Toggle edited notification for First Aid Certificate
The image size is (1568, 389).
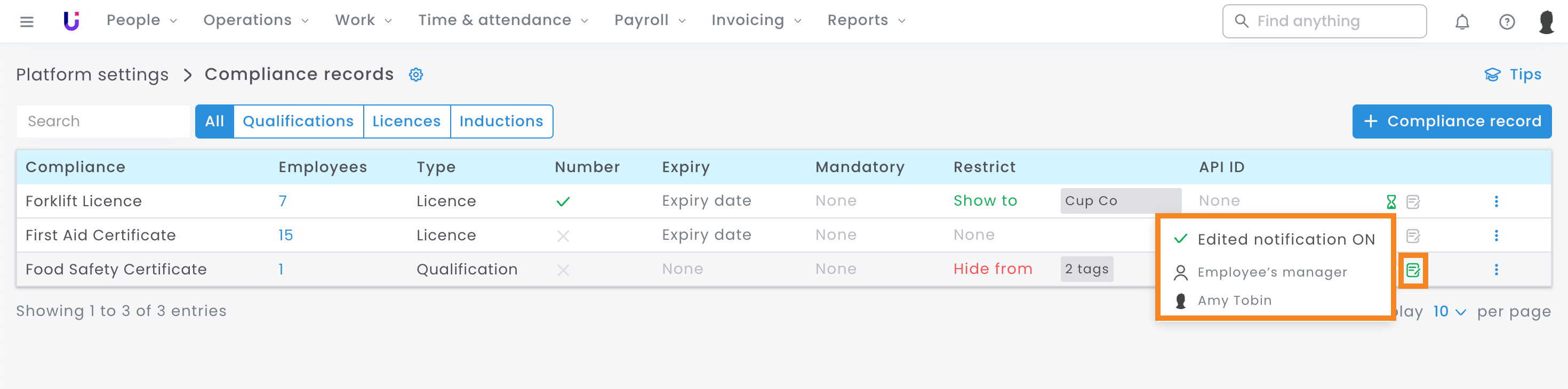pos(1413,236)
